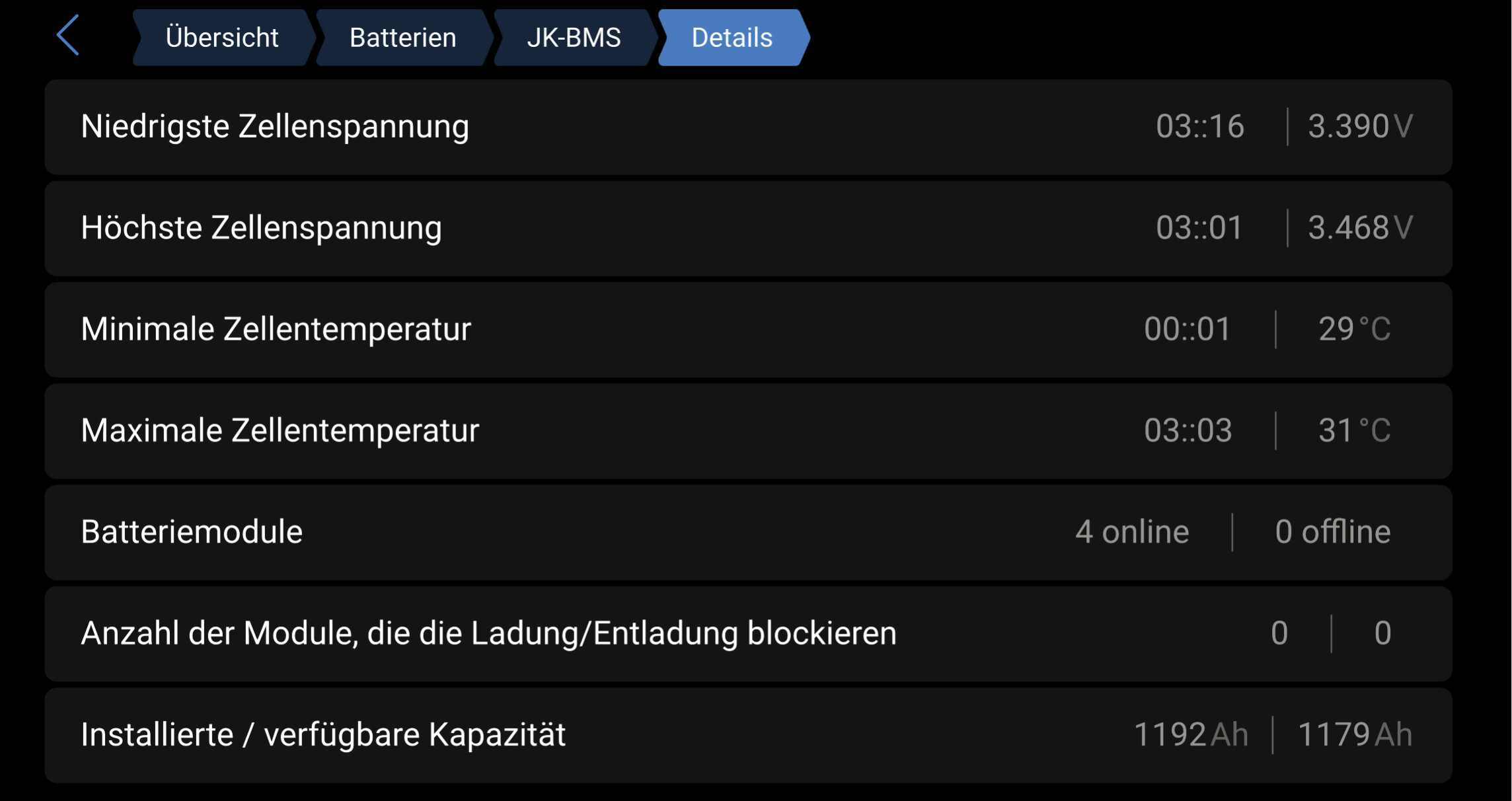Click the 29 °C minimum temperature value
Image resolution: width=1512 pixels, height=801 pixels.
(1355, 329)
